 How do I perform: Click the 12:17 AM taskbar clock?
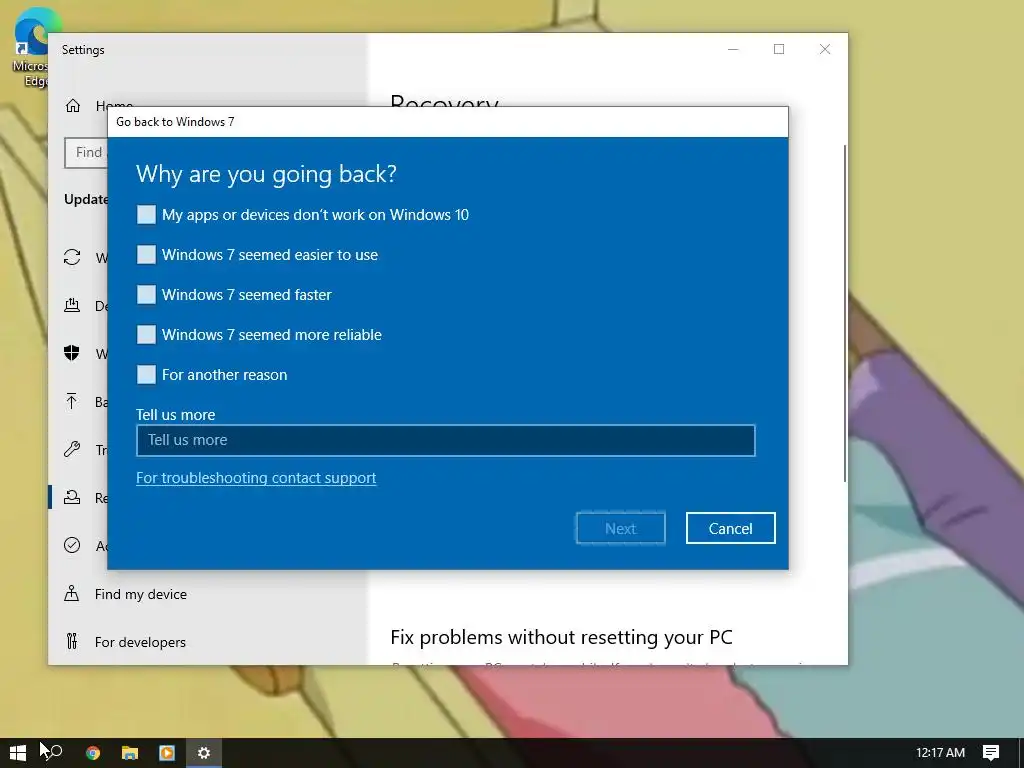940,753
